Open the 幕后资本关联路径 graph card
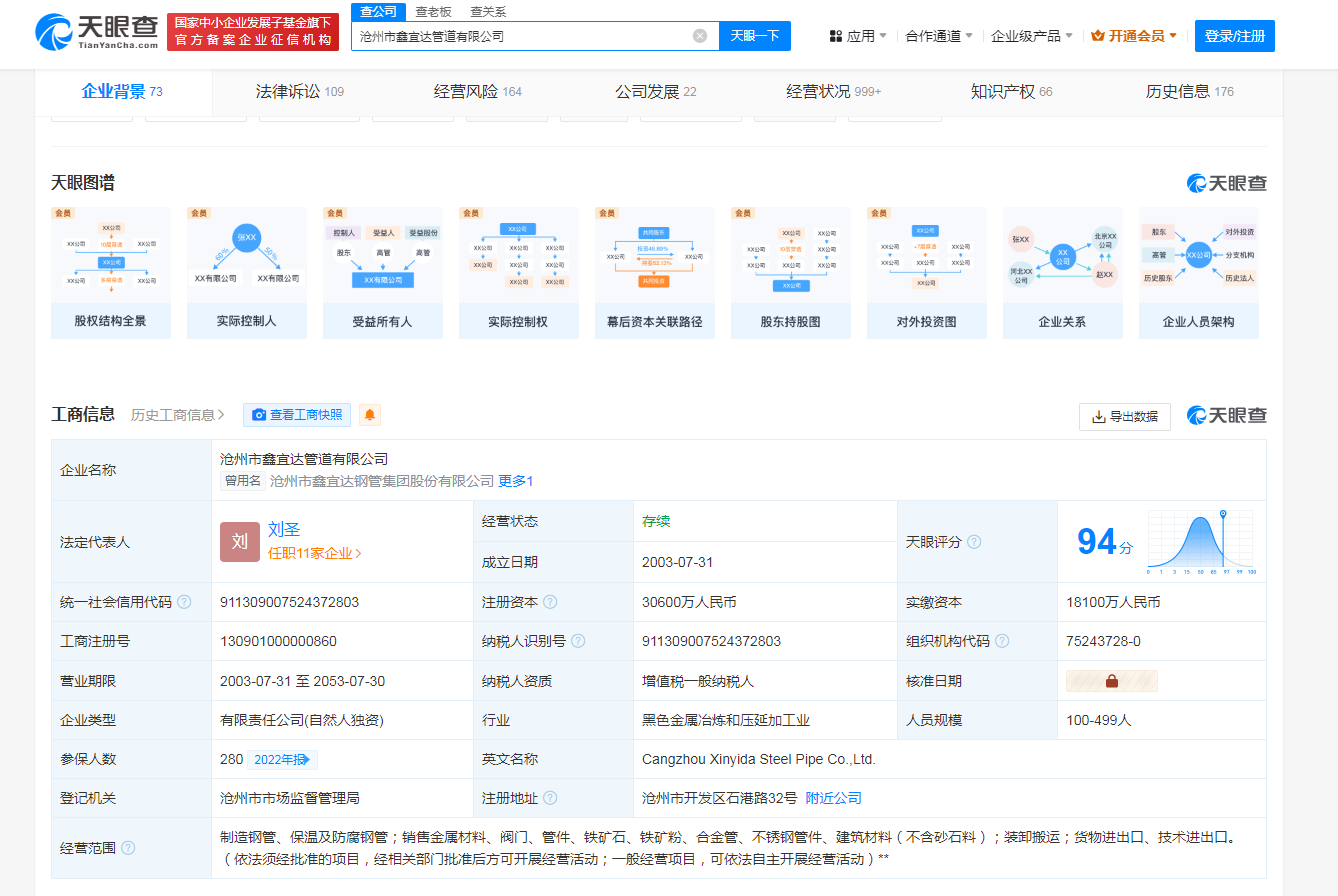 655,273
